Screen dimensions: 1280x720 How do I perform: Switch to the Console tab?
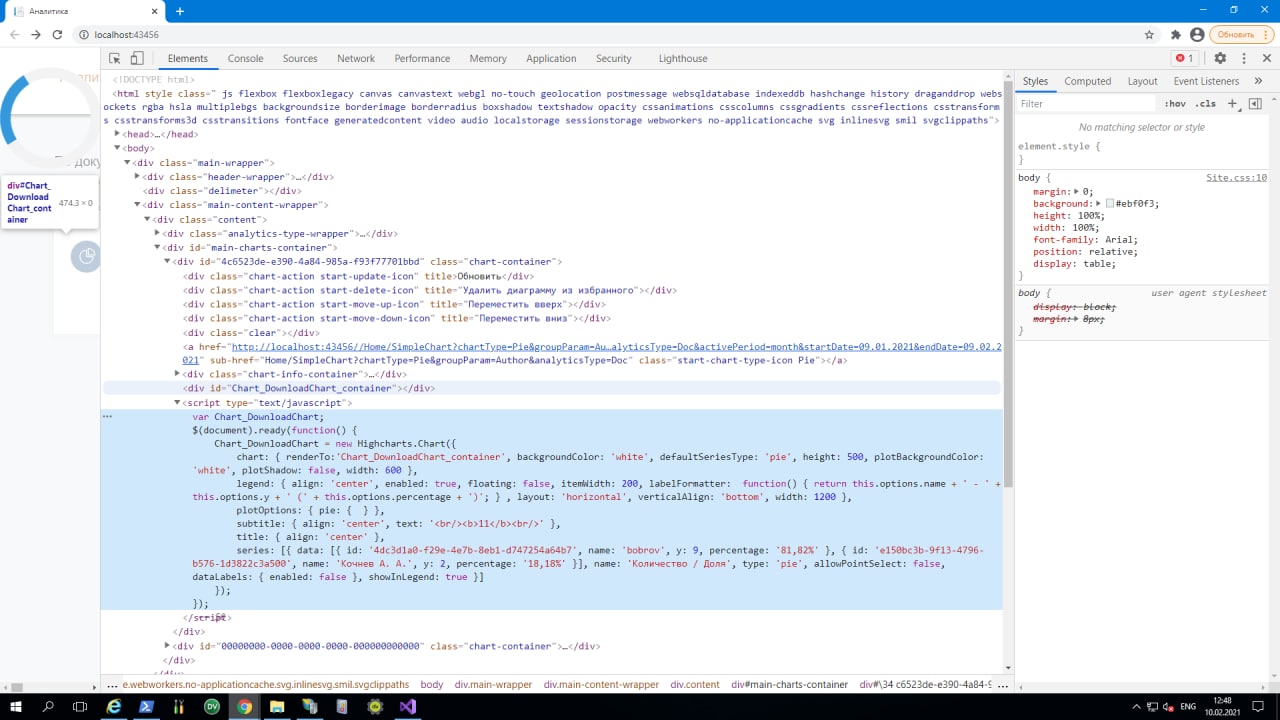coord(245,59)
